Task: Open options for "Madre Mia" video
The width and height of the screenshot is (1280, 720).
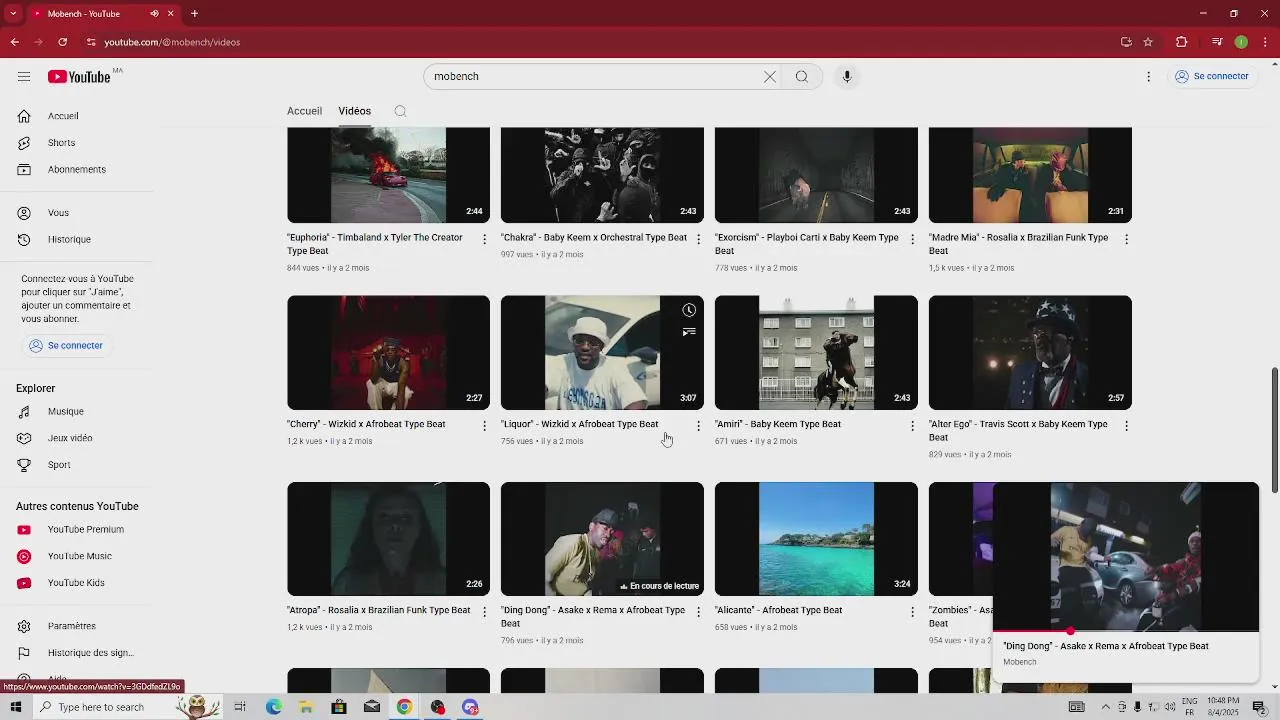Action: coord(1126,239)
